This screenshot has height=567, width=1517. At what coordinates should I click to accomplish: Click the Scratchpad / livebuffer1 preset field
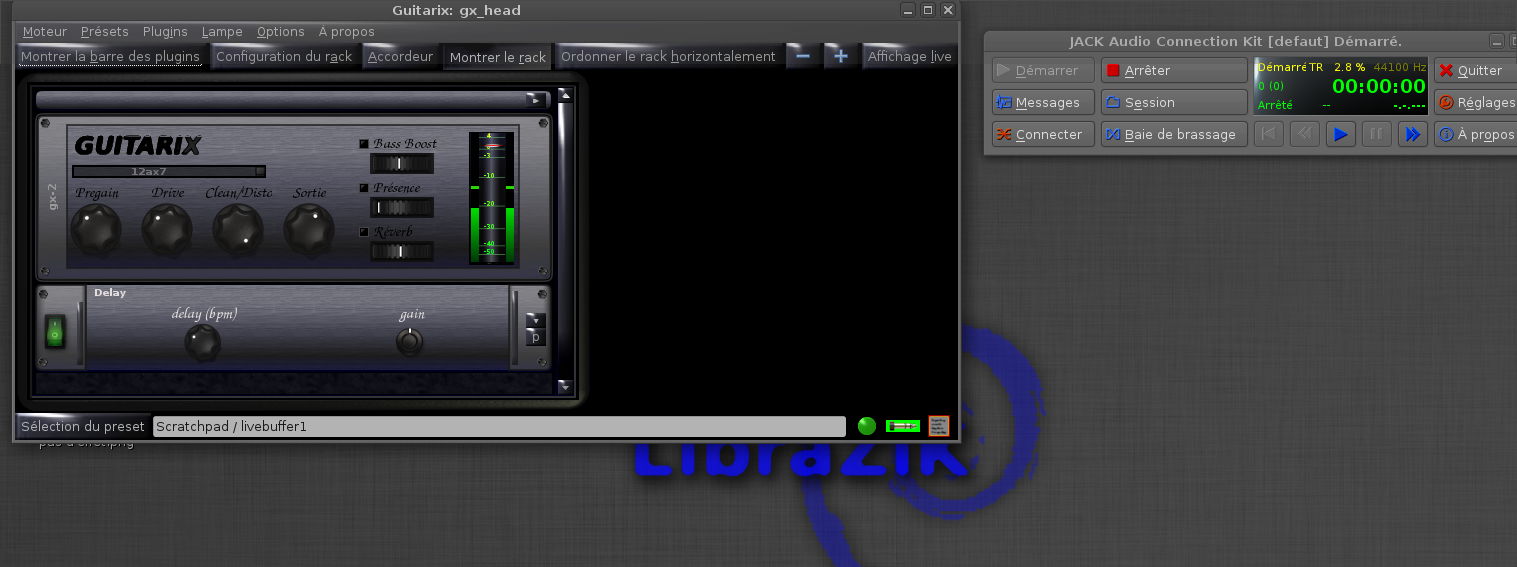coord(500,426)
